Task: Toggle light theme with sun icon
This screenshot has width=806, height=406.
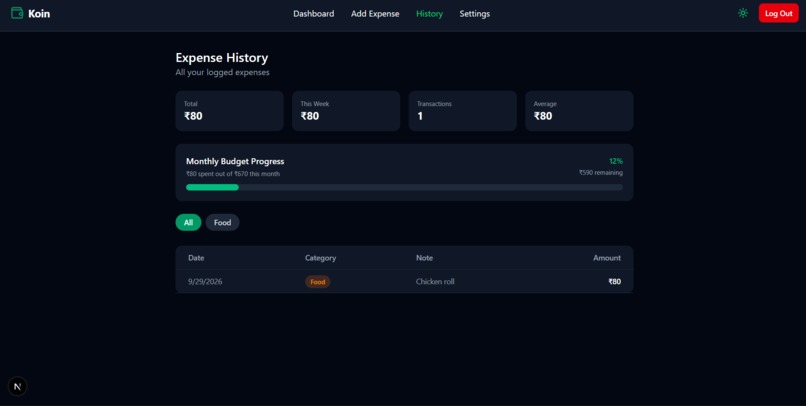Action: [743, 13]
